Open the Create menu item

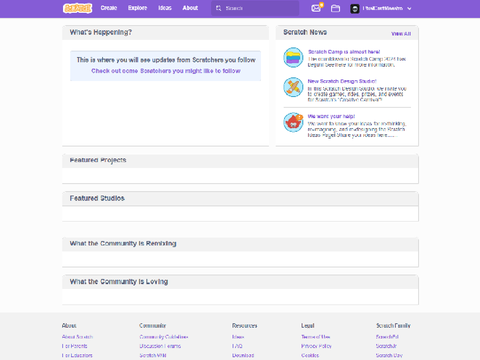tap(109, 8)
